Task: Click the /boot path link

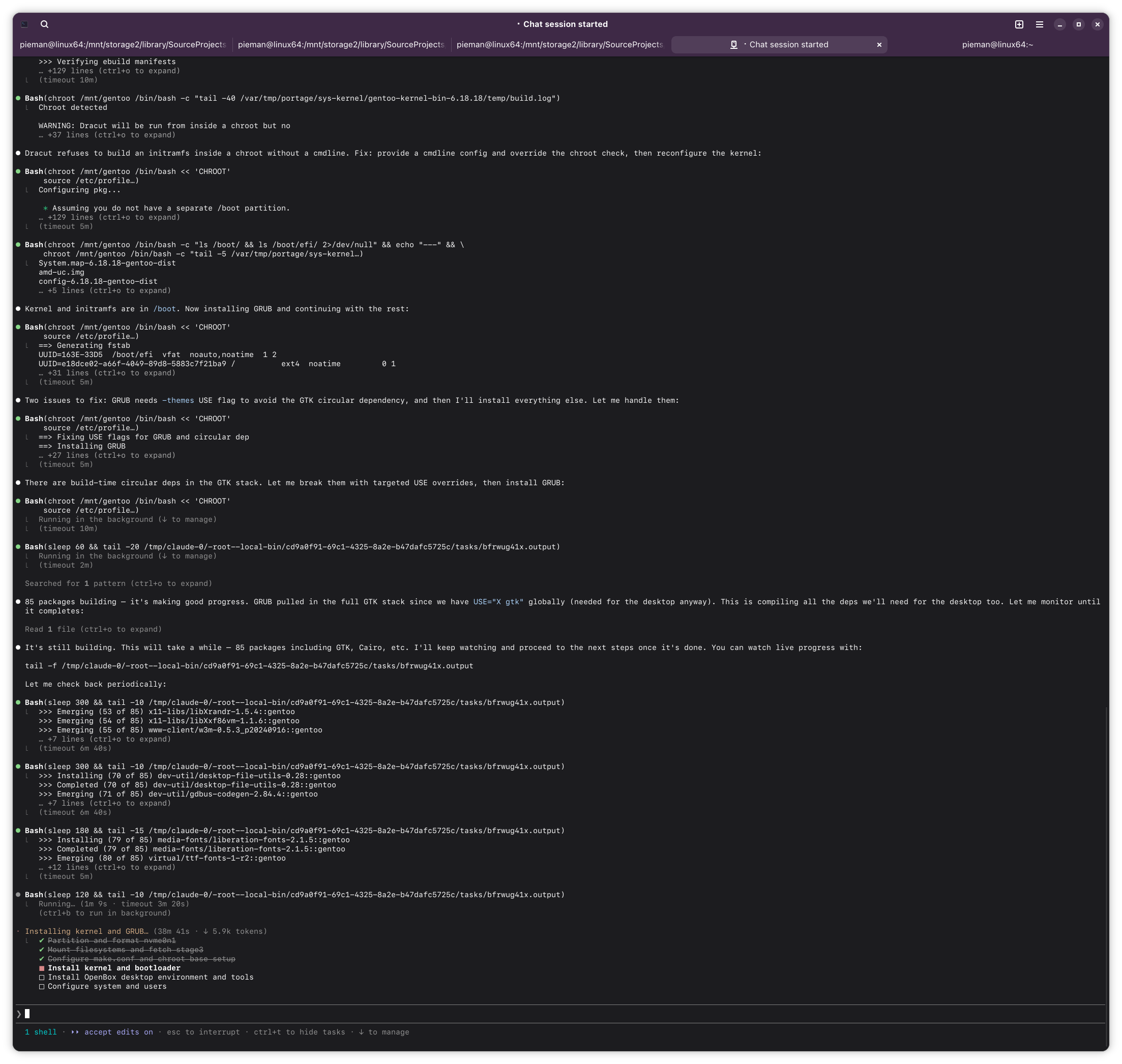Action: click(164, 309)
